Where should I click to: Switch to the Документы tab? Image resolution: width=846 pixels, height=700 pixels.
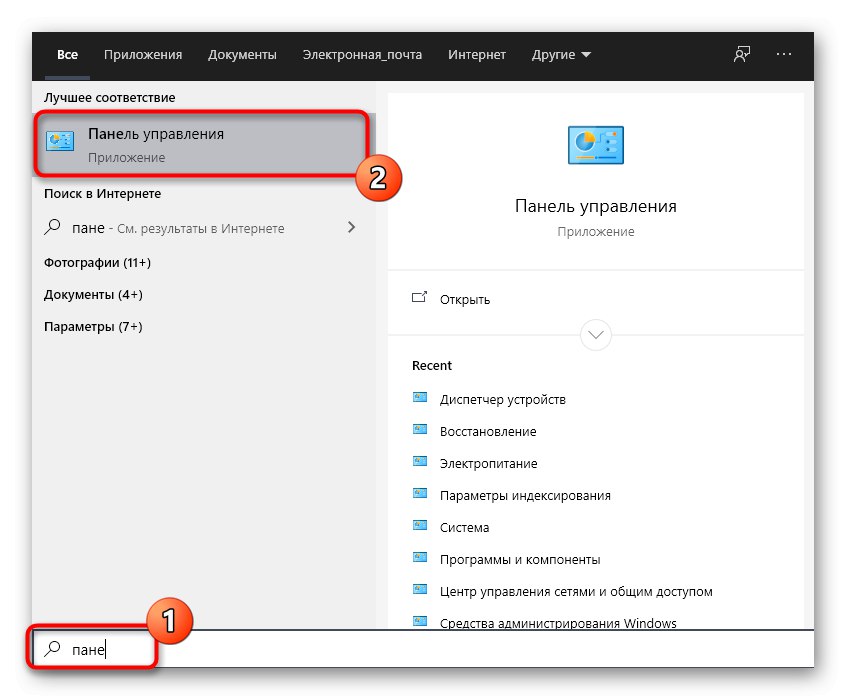[x=242, y=54]
